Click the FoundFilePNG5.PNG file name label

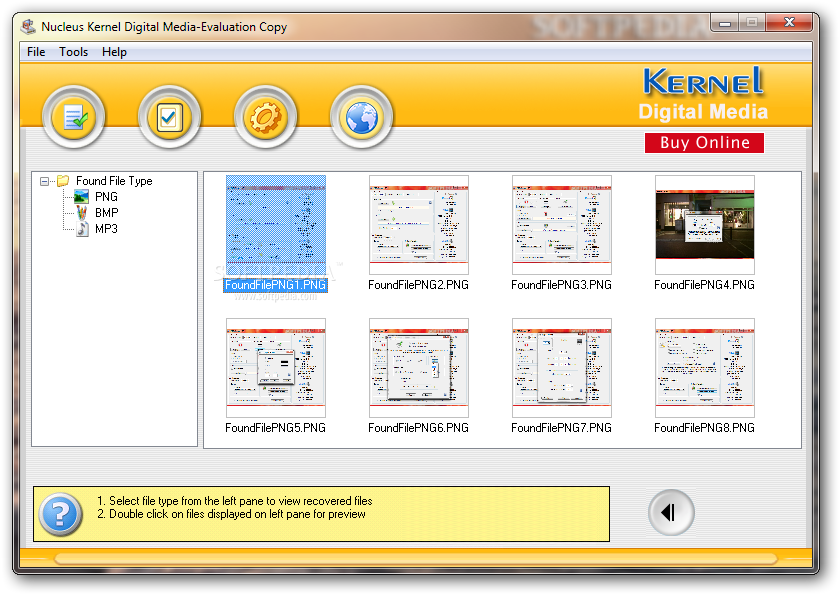pyautogui.click(x=275, y=428)
